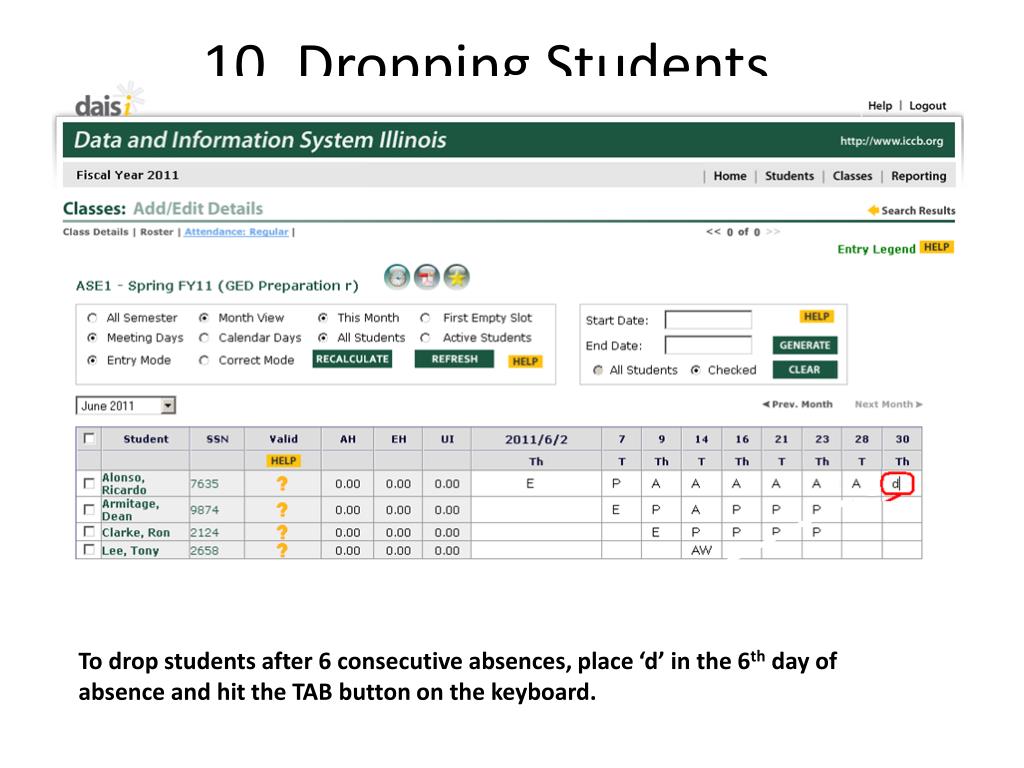Viewport: 1024px width, 768px height.
Task: Check the box for Alonso, Ricardo
Action: [x=89, y=484]
